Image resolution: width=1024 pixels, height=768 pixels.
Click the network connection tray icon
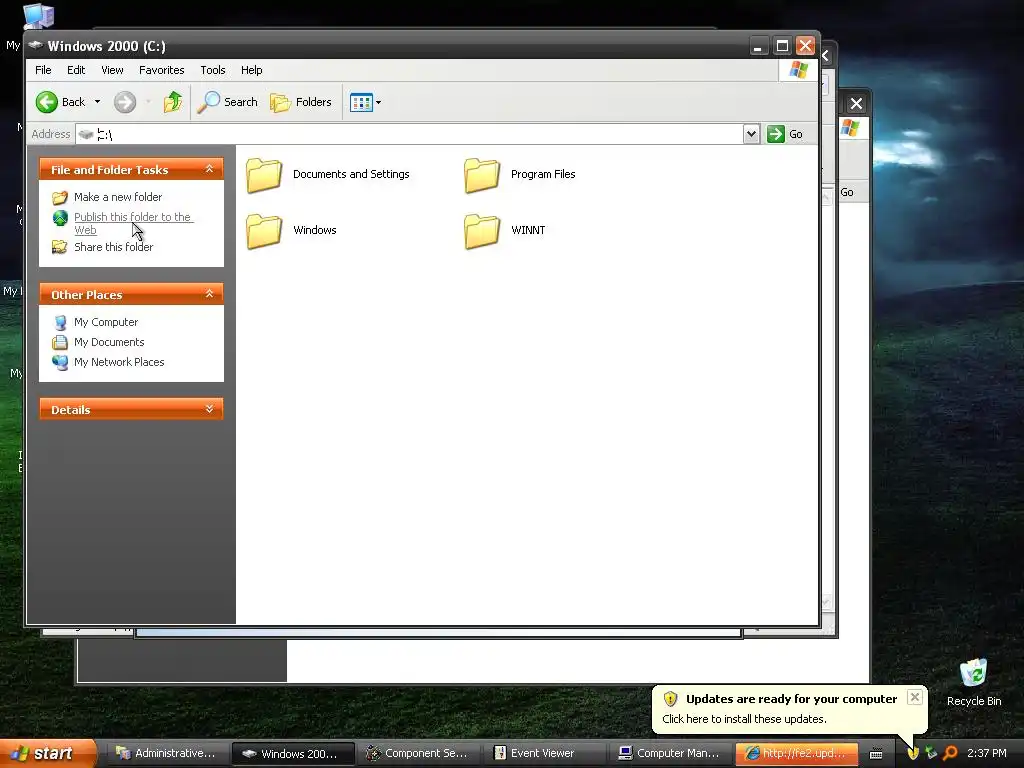pos(932,754)
